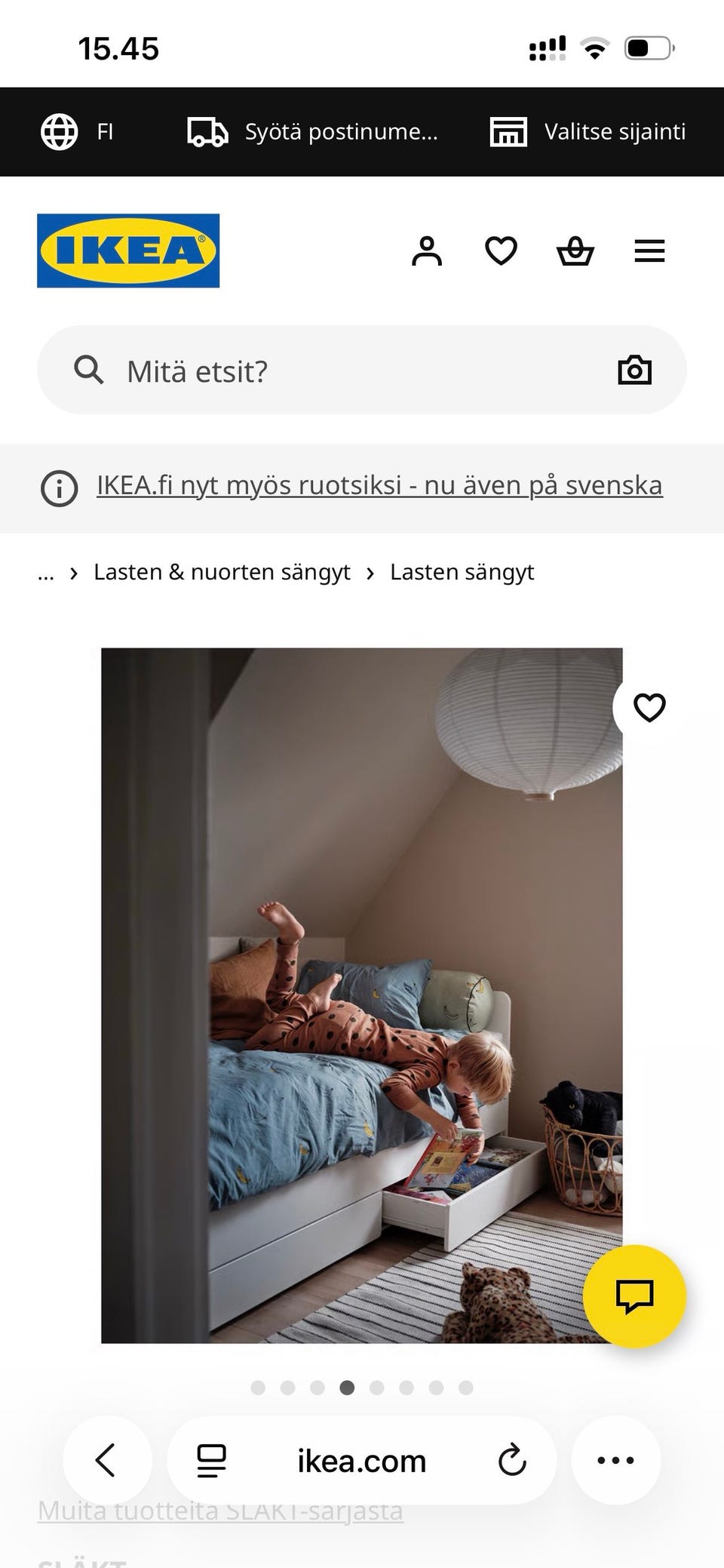Tap the browser back arrow
Screen dimensions: 724x1568
pos(106,1460)
